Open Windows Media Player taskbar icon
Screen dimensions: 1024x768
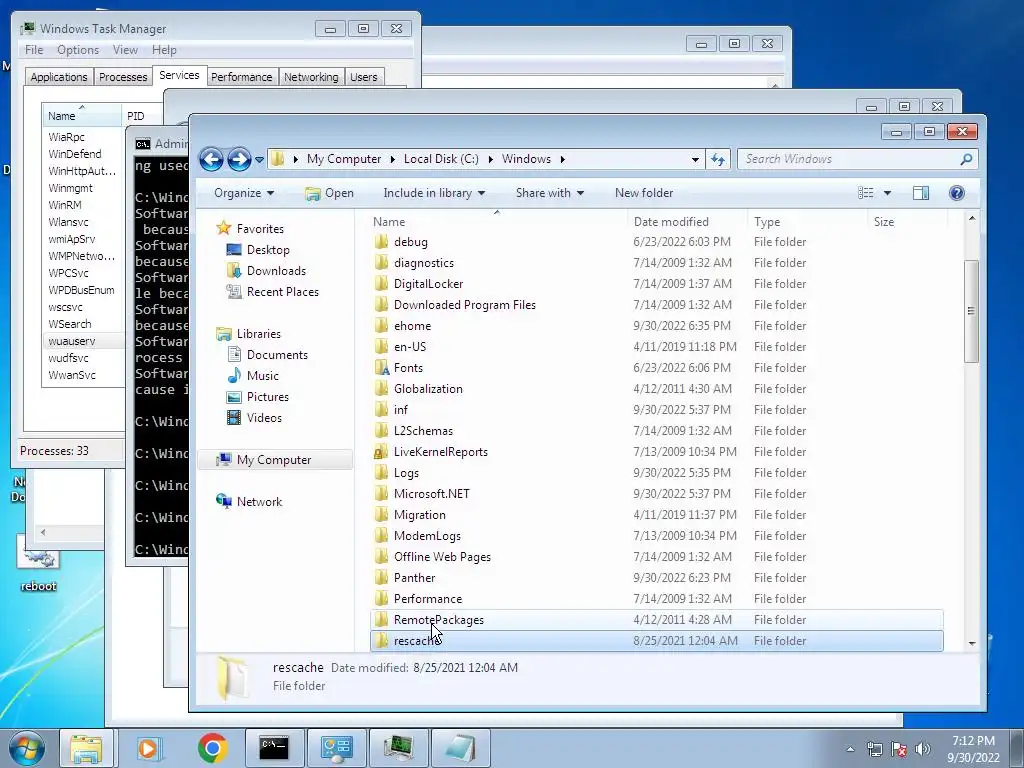click(x=148, y=748)
